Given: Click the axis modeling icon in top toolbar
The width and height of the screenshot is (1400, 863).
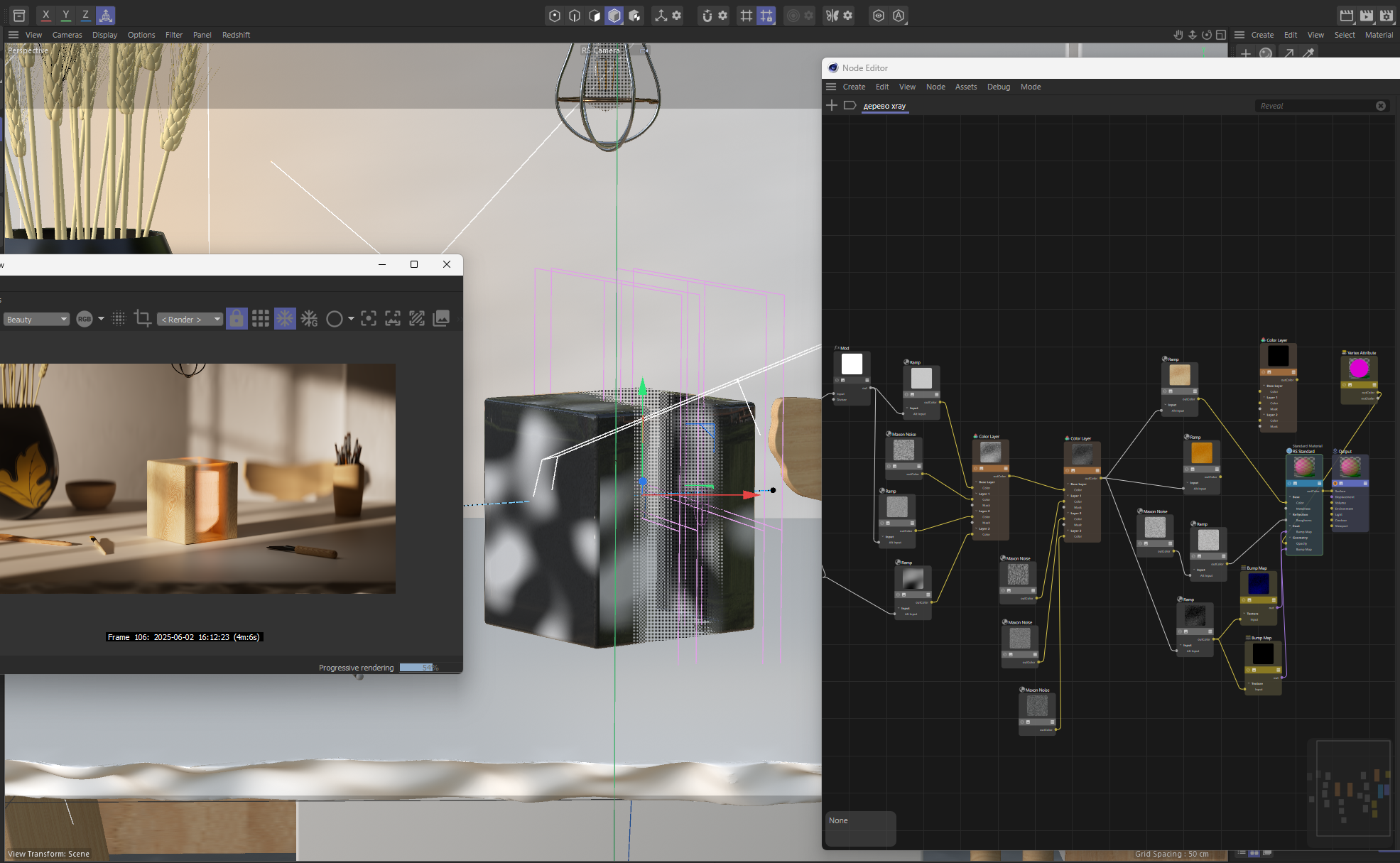Looking at the screenshot, I should [661, 16].
